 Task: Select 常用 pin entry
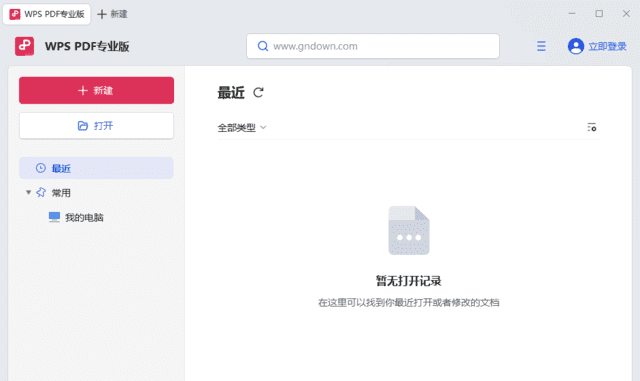53,192
